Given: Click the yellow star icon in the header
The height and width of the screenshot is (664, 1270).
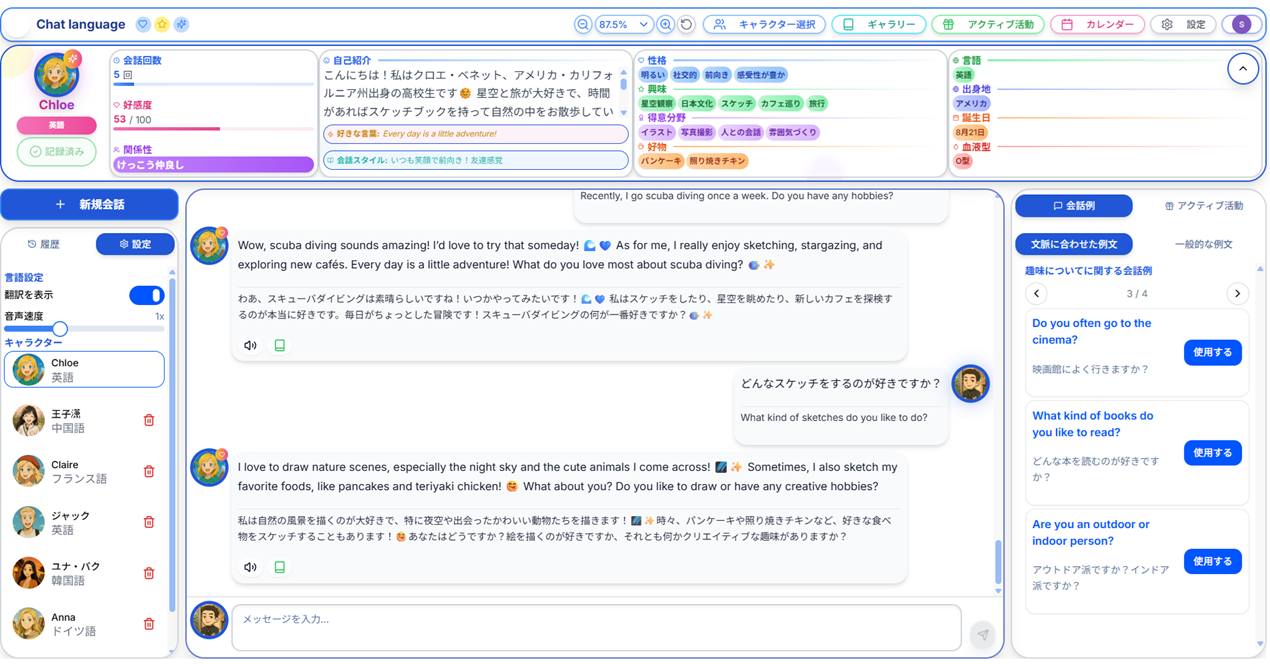Looking at the screenshot, I should 161,23.
